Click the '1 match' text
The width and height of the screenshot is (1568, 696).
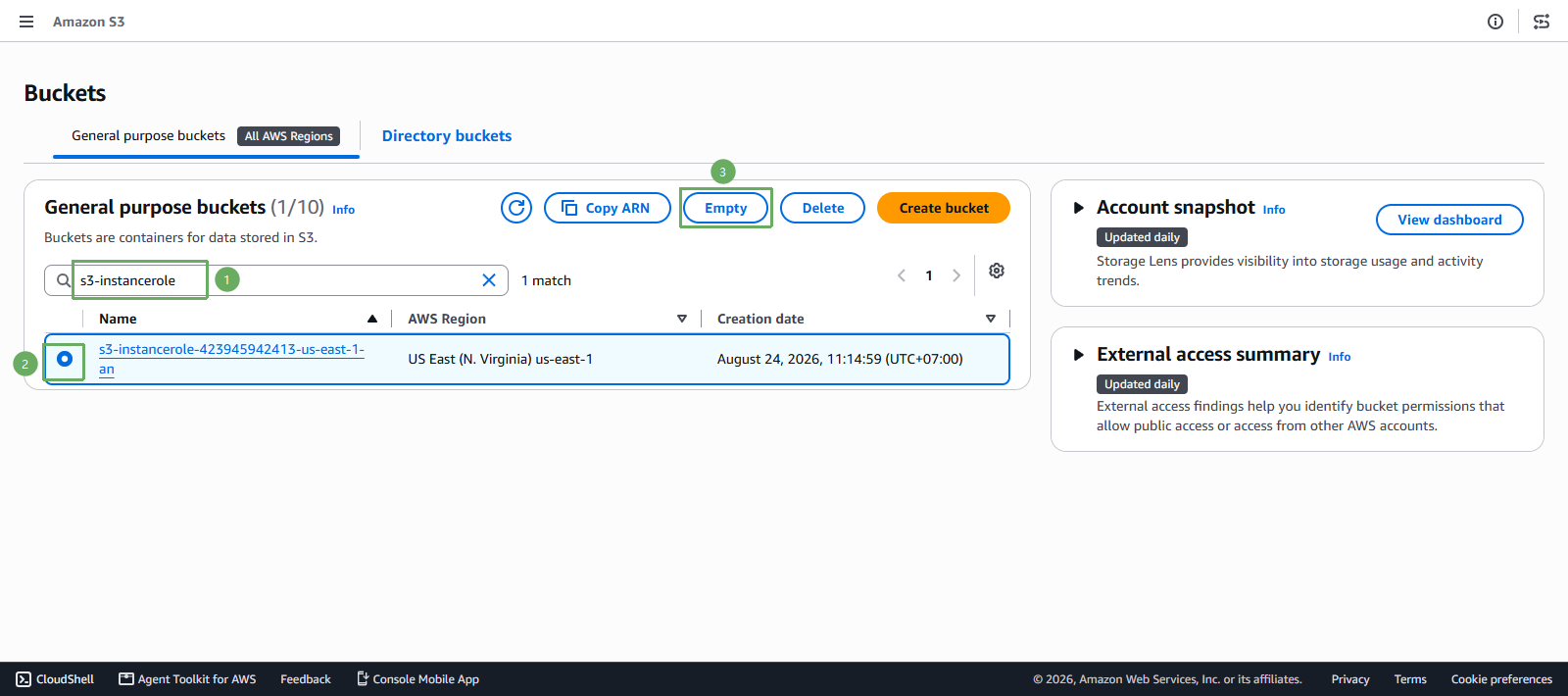click(x=546, y=280)
